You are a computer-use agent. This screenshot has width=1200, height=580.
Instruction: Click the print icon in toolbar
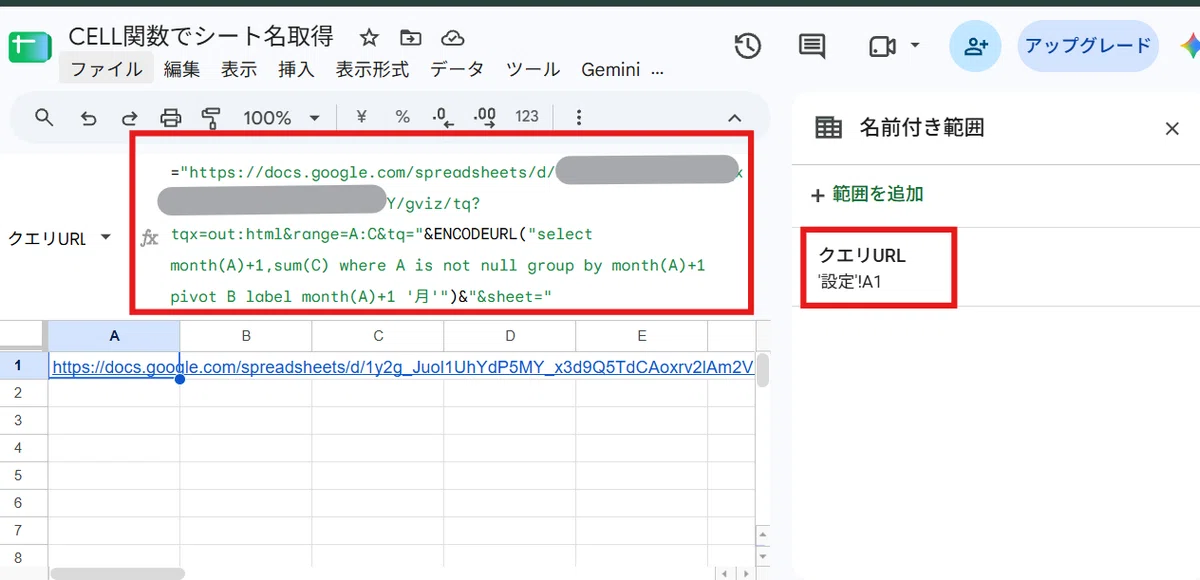click(171, 118)
